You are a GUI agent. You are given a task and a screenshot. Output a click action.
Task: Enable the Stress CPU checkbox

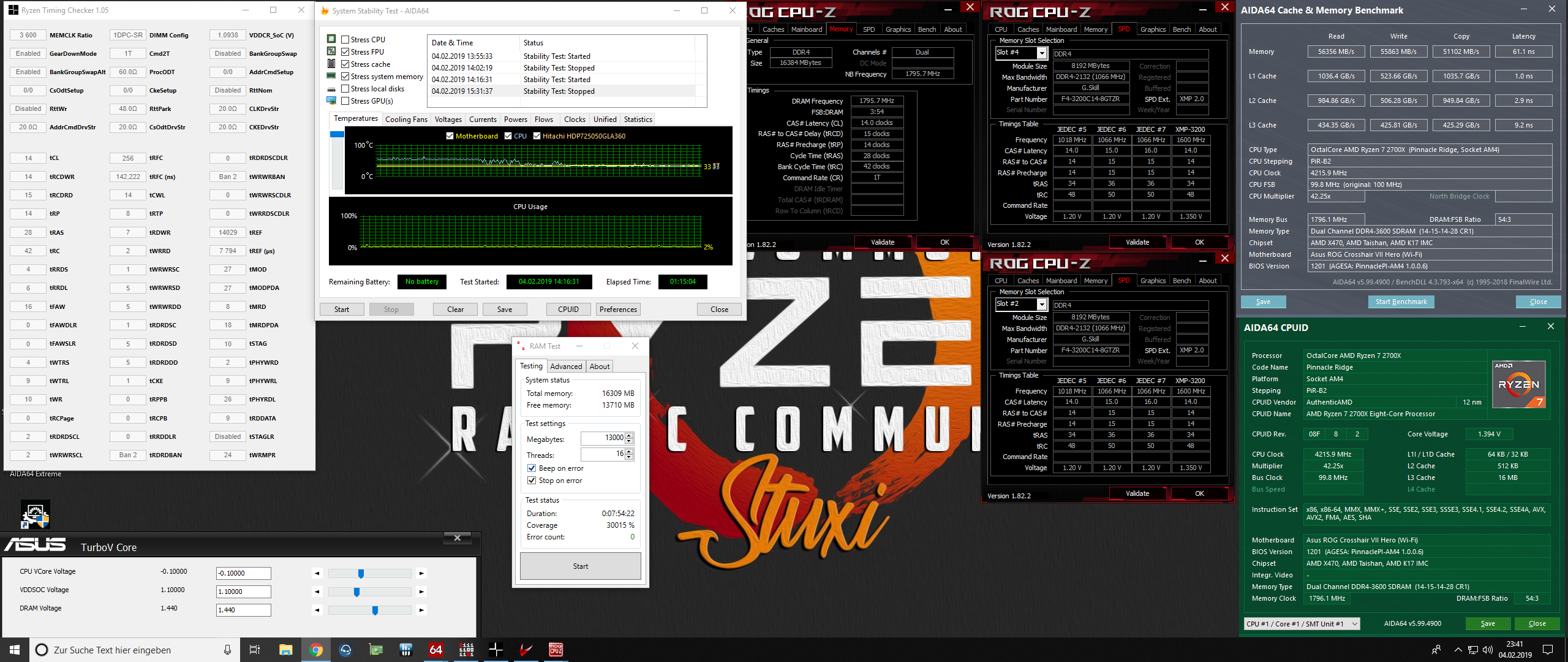pyautogui.click(x=345, y=40)
